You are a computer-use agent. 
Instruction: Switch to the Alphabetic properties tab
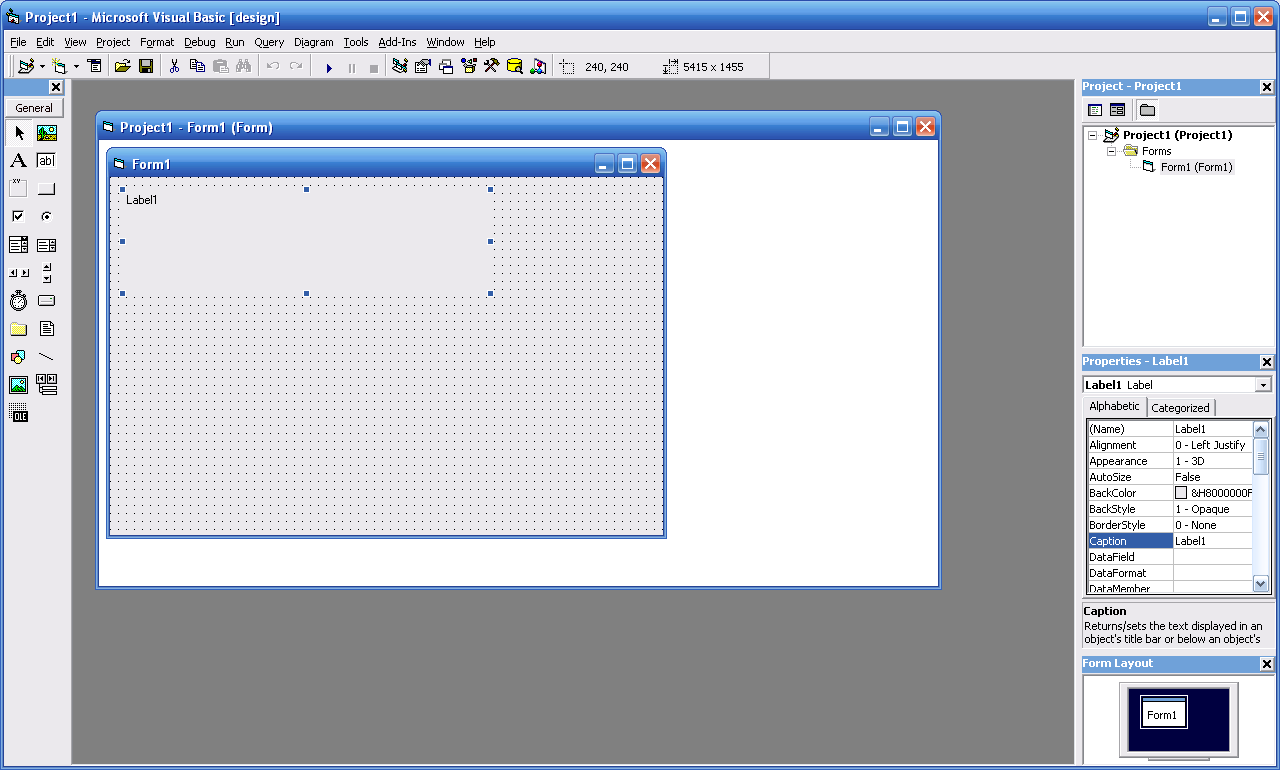point(1114,406)
